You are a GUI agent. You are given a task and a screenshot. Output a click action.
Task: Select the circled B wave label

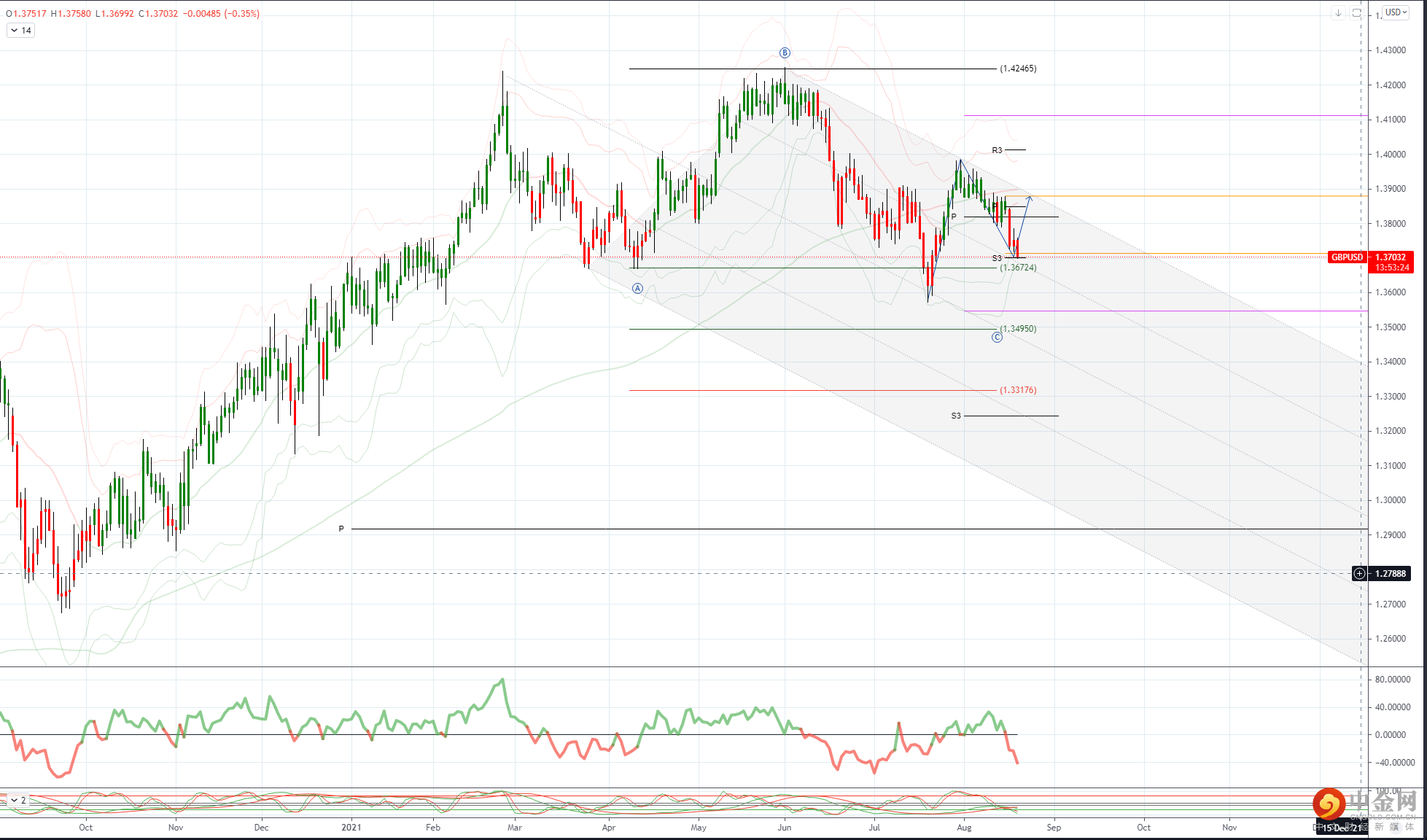pos(785,52)
